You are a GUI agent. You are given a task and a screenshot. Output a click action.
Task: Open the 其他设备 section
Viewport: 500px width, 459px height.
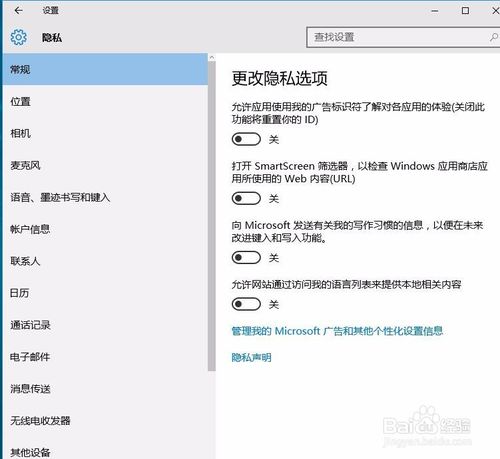tap(105, 449)
